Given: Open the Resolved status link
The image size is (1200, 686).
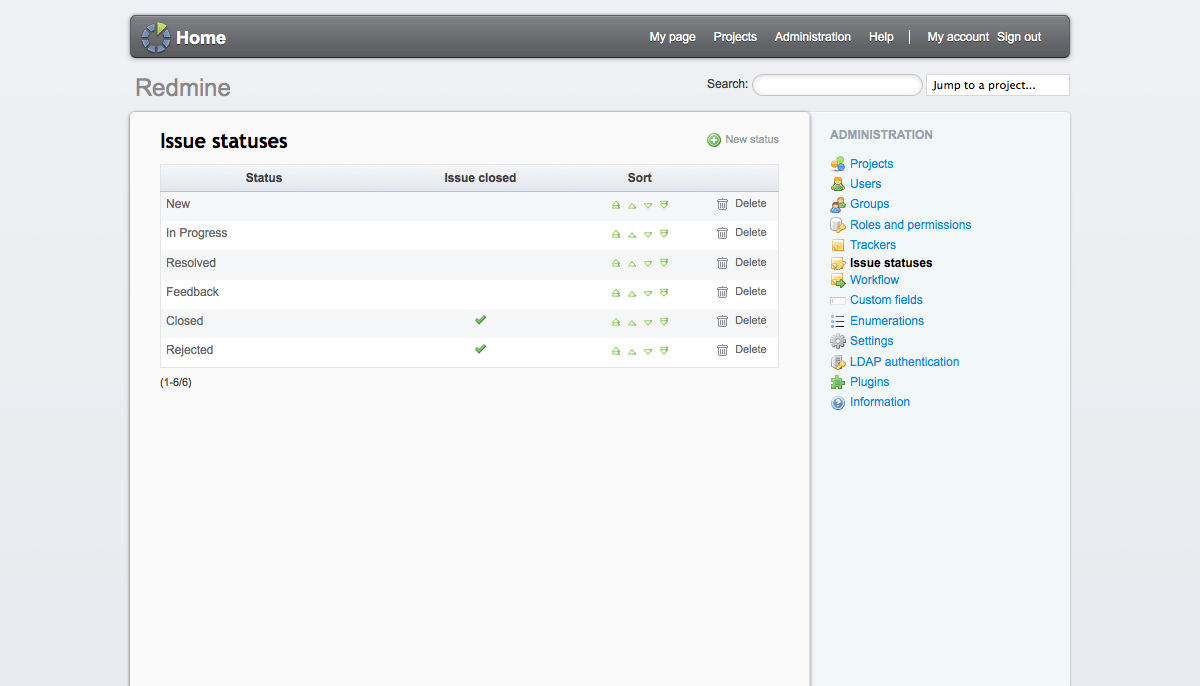Looking at the screenshot, I should pos(191,263).
